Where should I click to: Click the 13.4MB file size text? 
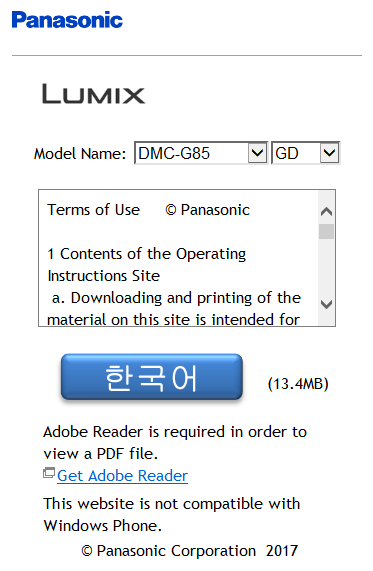298,384
